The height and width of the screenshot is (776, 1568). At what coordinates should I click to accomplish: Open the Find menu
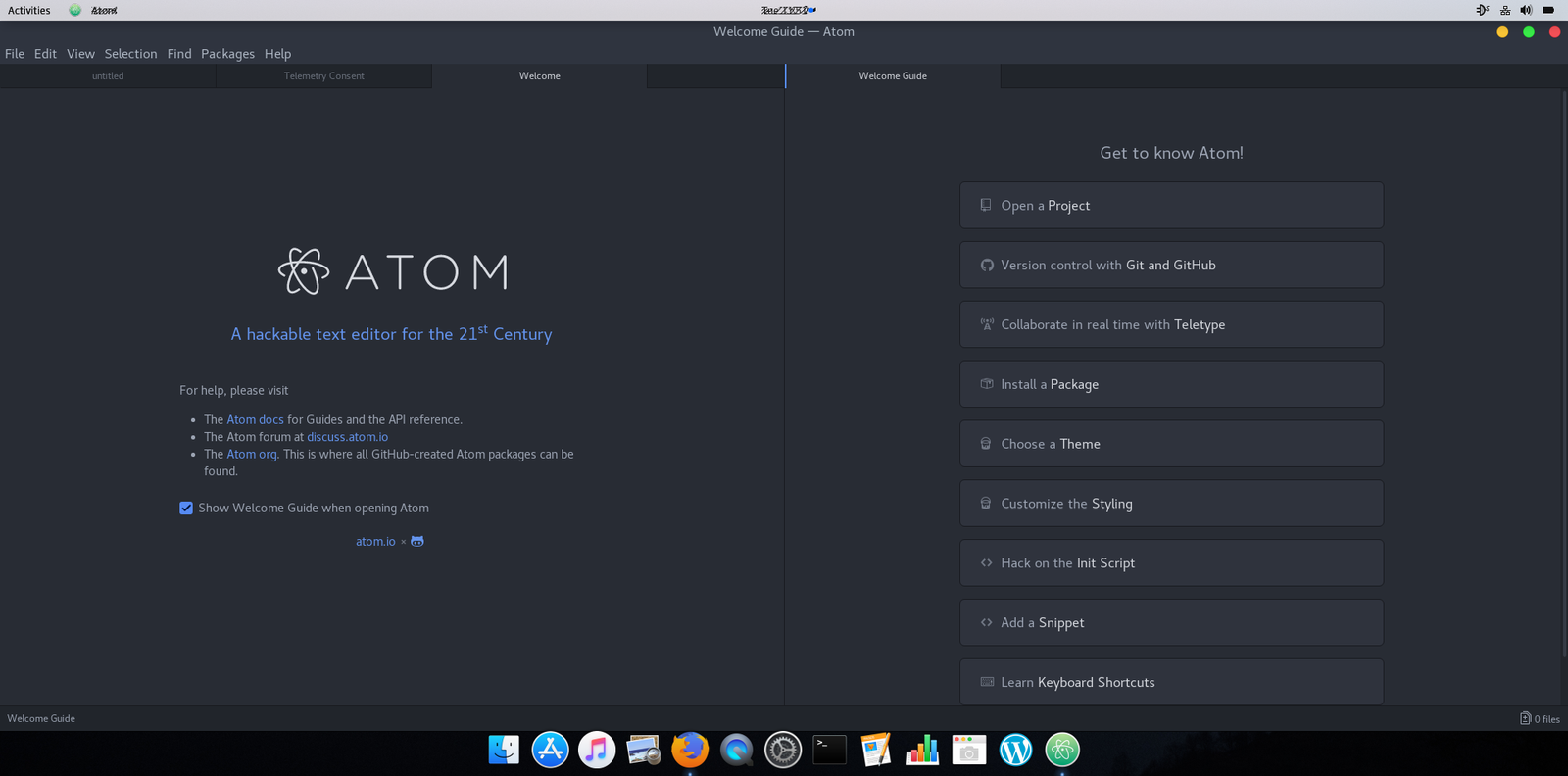click(x=179, y=53)
